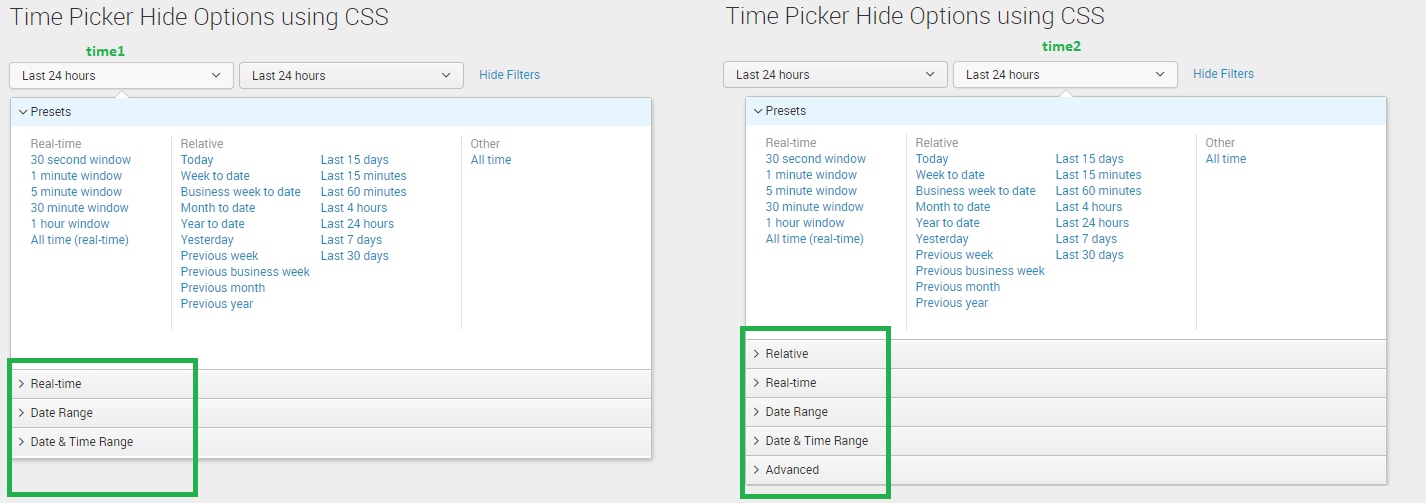The height and width of the screenshot is (503, 1426).
Task: Expand the Advanced section in right picker
Action: click(791, 470)
